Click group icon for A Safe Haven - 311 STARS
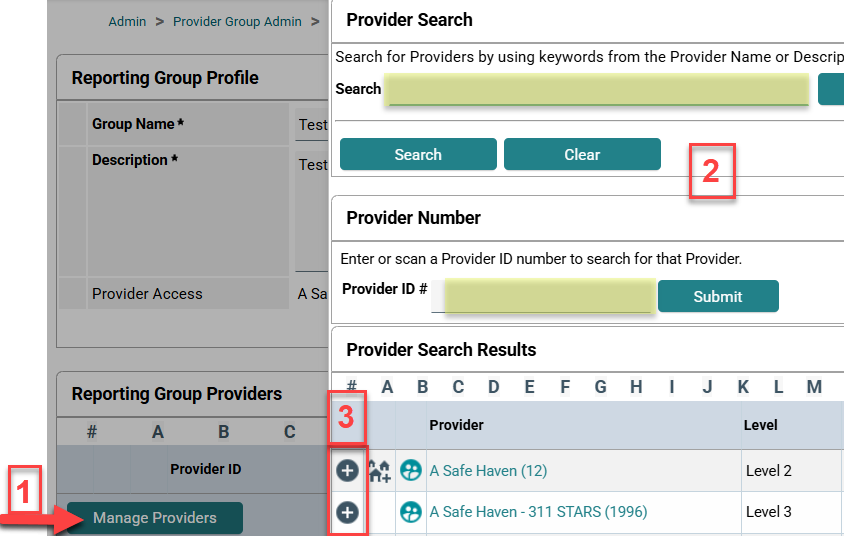This screenshot has width=844, height=536. (410, 512)
